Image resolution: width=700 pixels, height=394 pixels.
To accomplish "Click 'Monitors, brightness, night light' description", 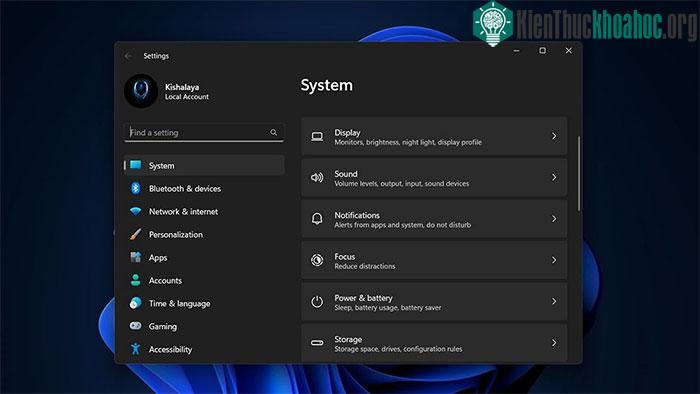I will click(x=408, y=142).
